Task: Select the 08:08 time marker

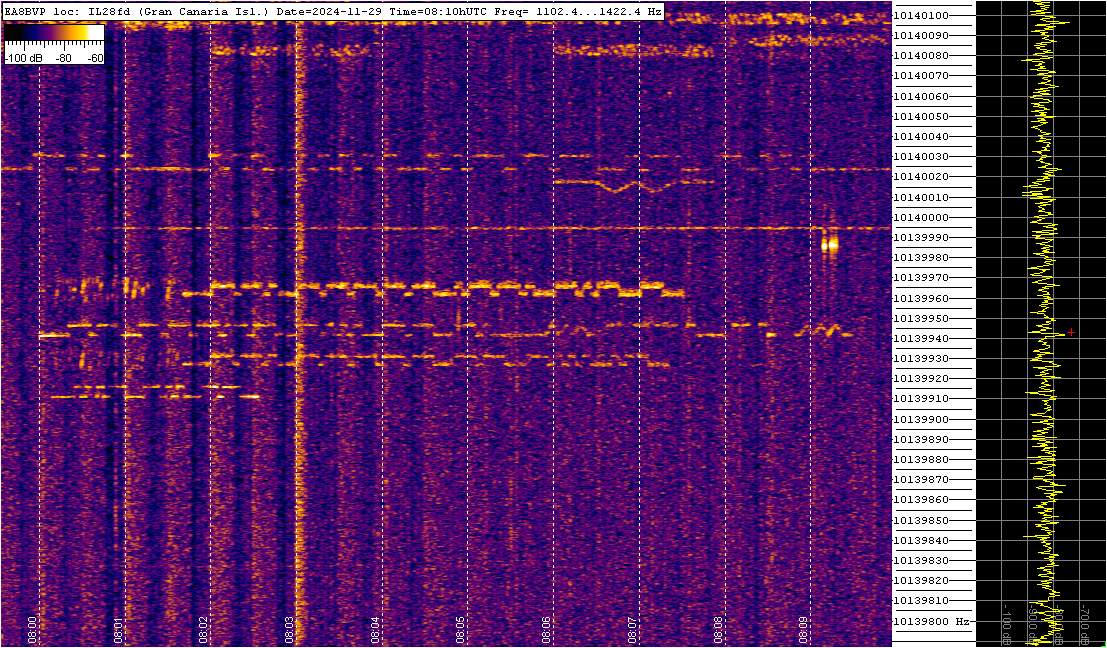Action: 718,629
